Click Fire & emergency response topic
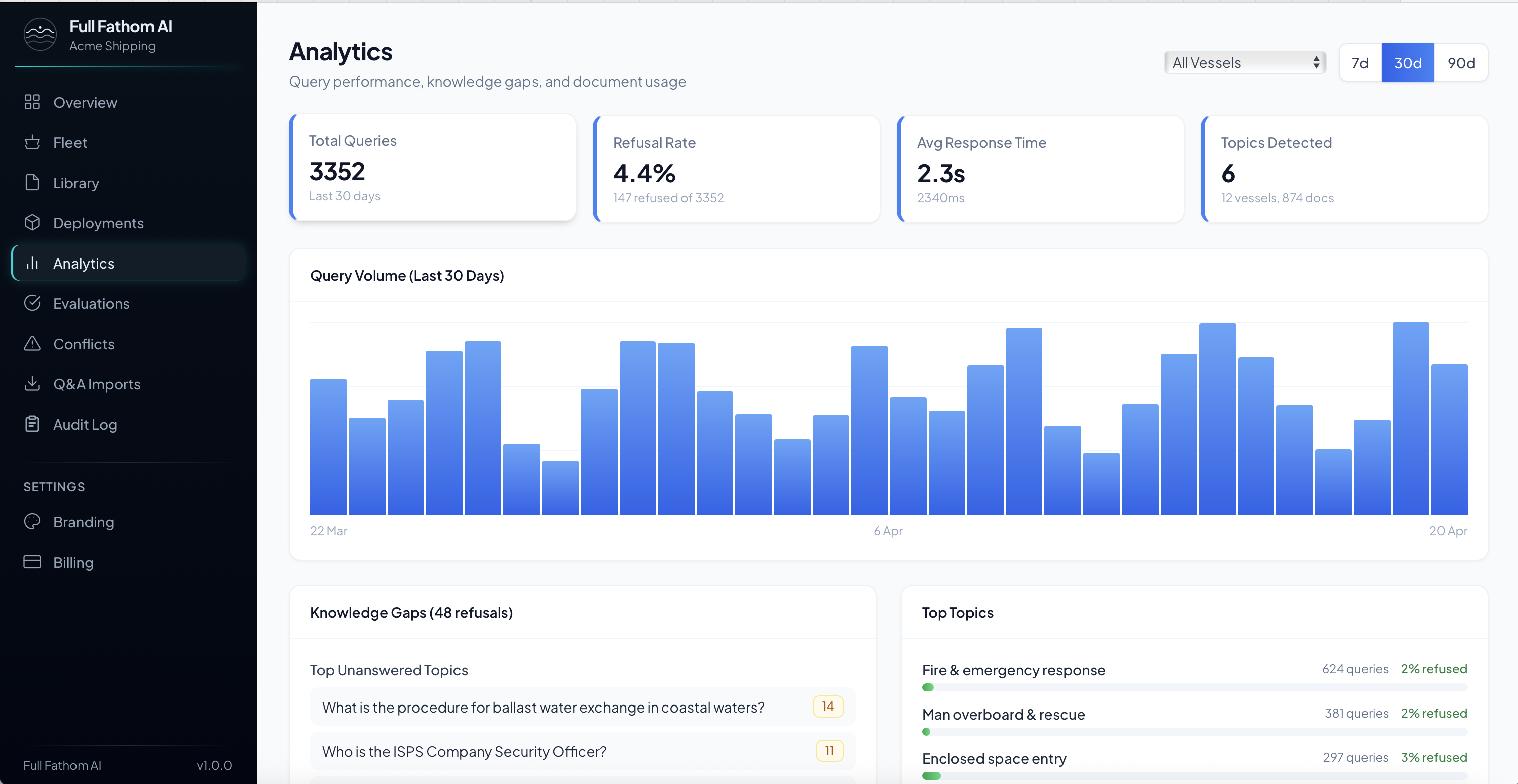 (1013, 670)
